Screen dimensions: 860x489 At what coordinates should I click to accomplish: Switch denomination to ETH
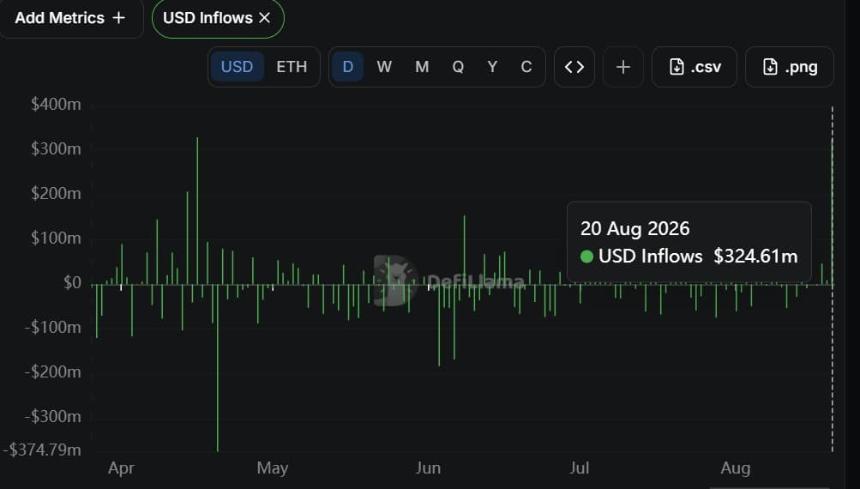(291, 67)
